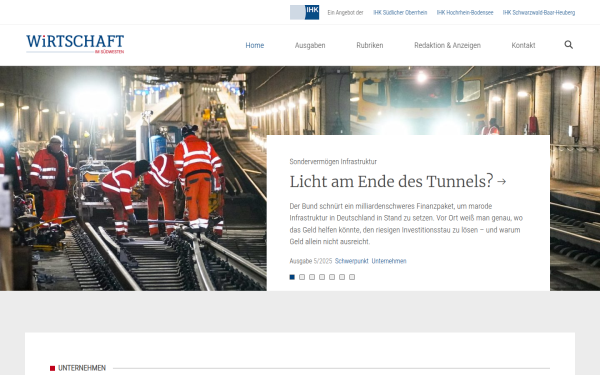
Task: Select the first filled slide indicator
Action: pyautogui.click(x=292, y=277)
